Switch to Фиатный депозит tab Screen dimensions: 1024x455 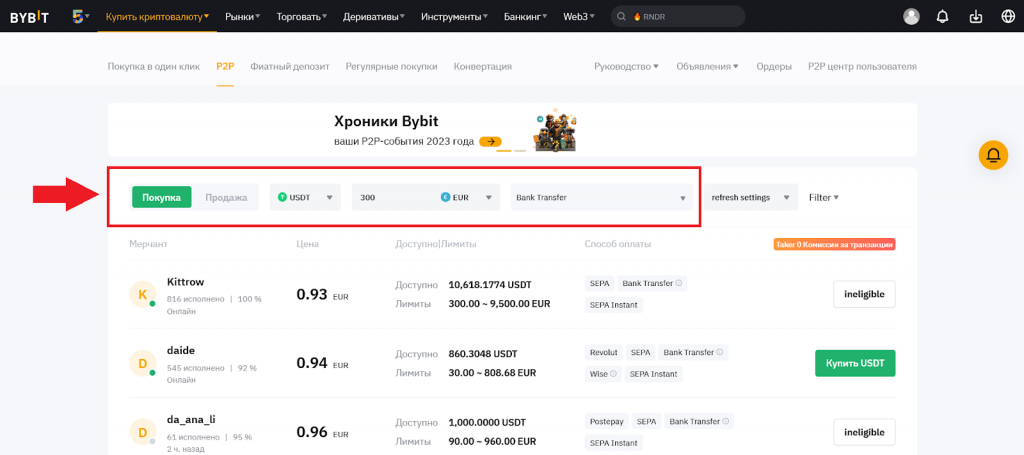[289, 66]
